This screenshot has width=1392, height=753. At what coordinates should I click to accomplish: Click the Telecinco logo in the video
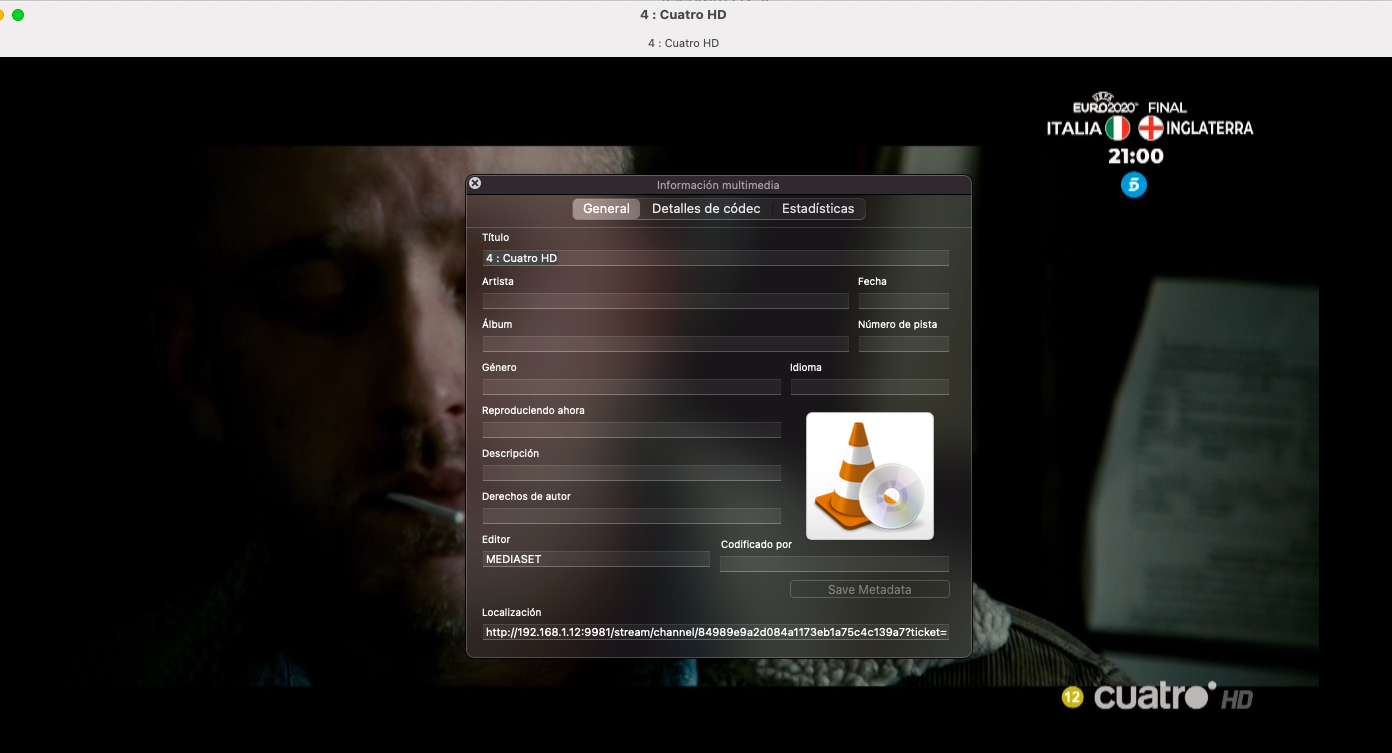click(x=1133, y=185)
